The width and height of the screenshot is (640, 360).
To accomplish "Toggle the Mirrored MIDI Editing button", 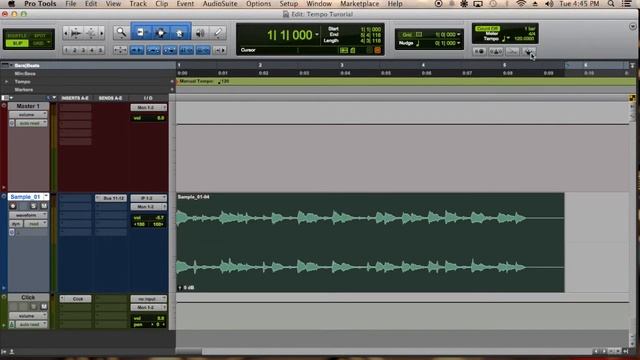I will click(203, 50).
